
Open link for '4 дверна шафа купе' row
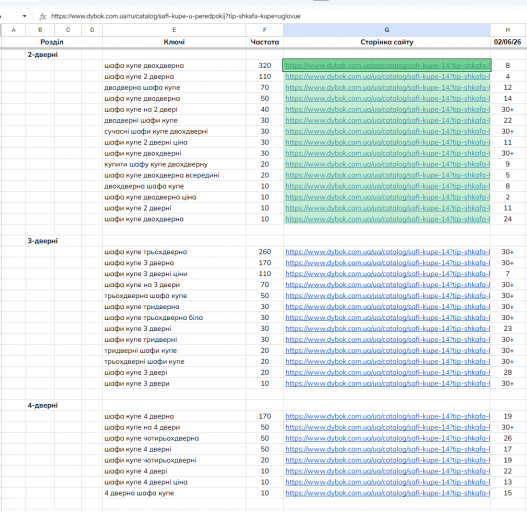tap(388, 493)
